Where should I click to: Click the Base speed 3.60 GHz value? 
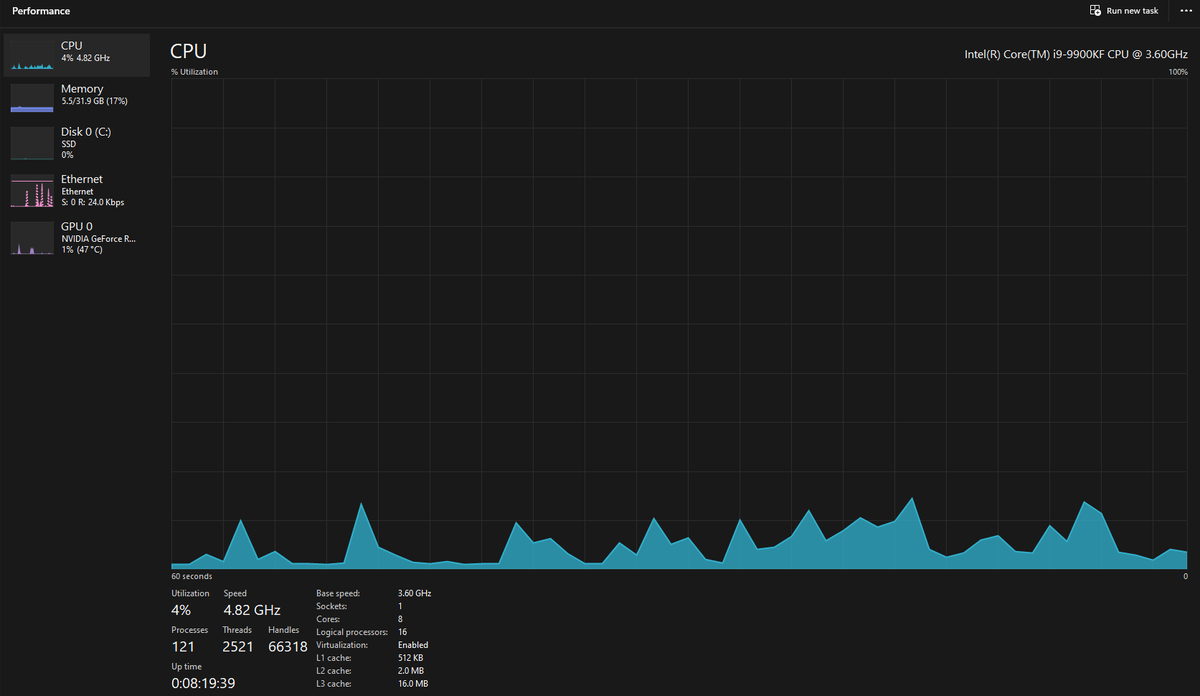point(414,593)
